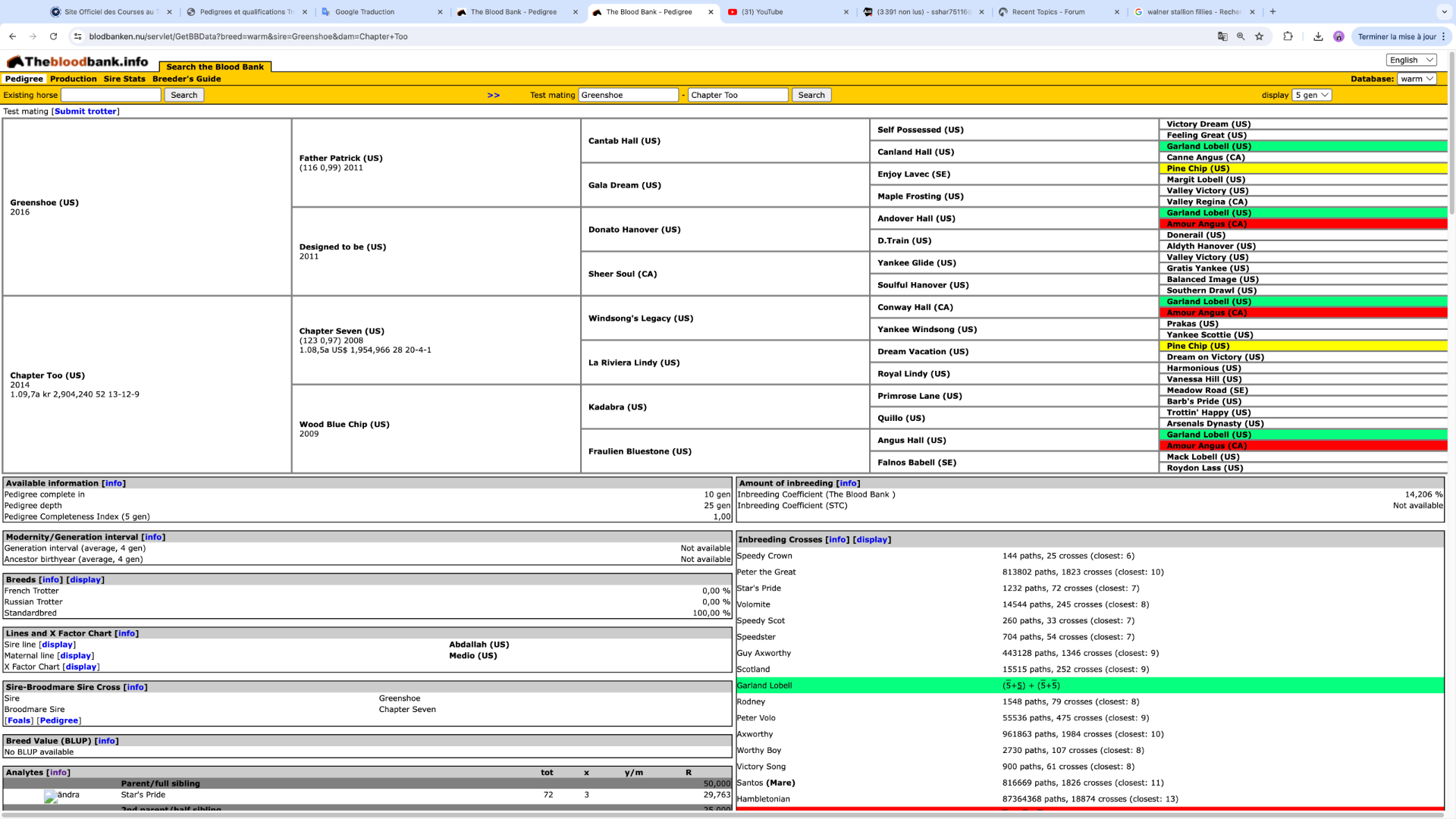
Task: Open the English language dropdown
Action: click(1411, 60)
